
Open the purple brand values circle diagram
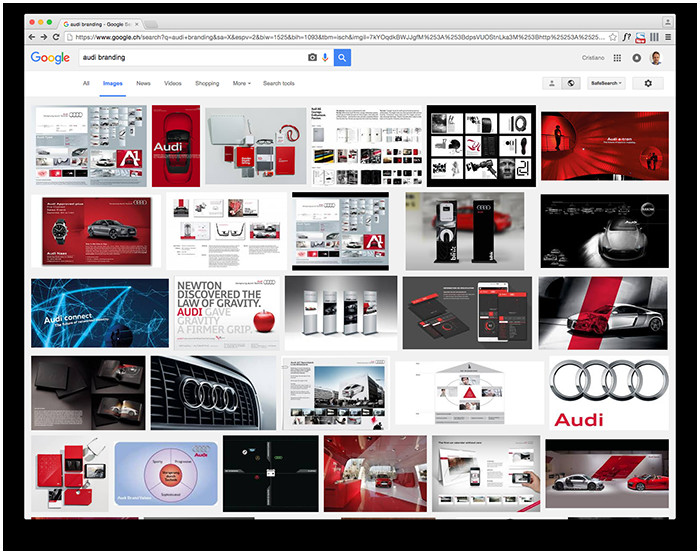166,474
